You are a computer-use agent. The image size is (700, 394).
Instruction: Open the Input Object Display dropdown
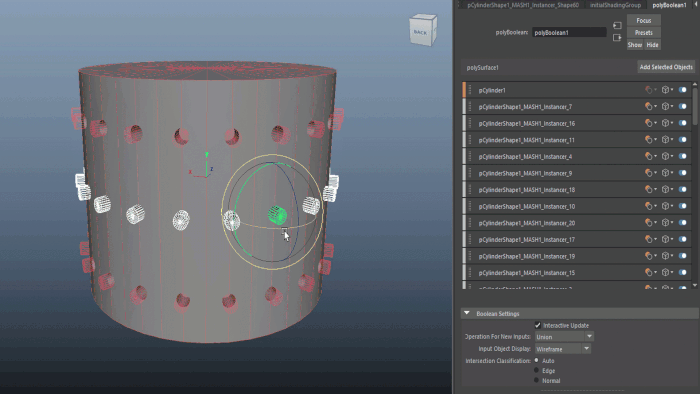tap(562, 349)
